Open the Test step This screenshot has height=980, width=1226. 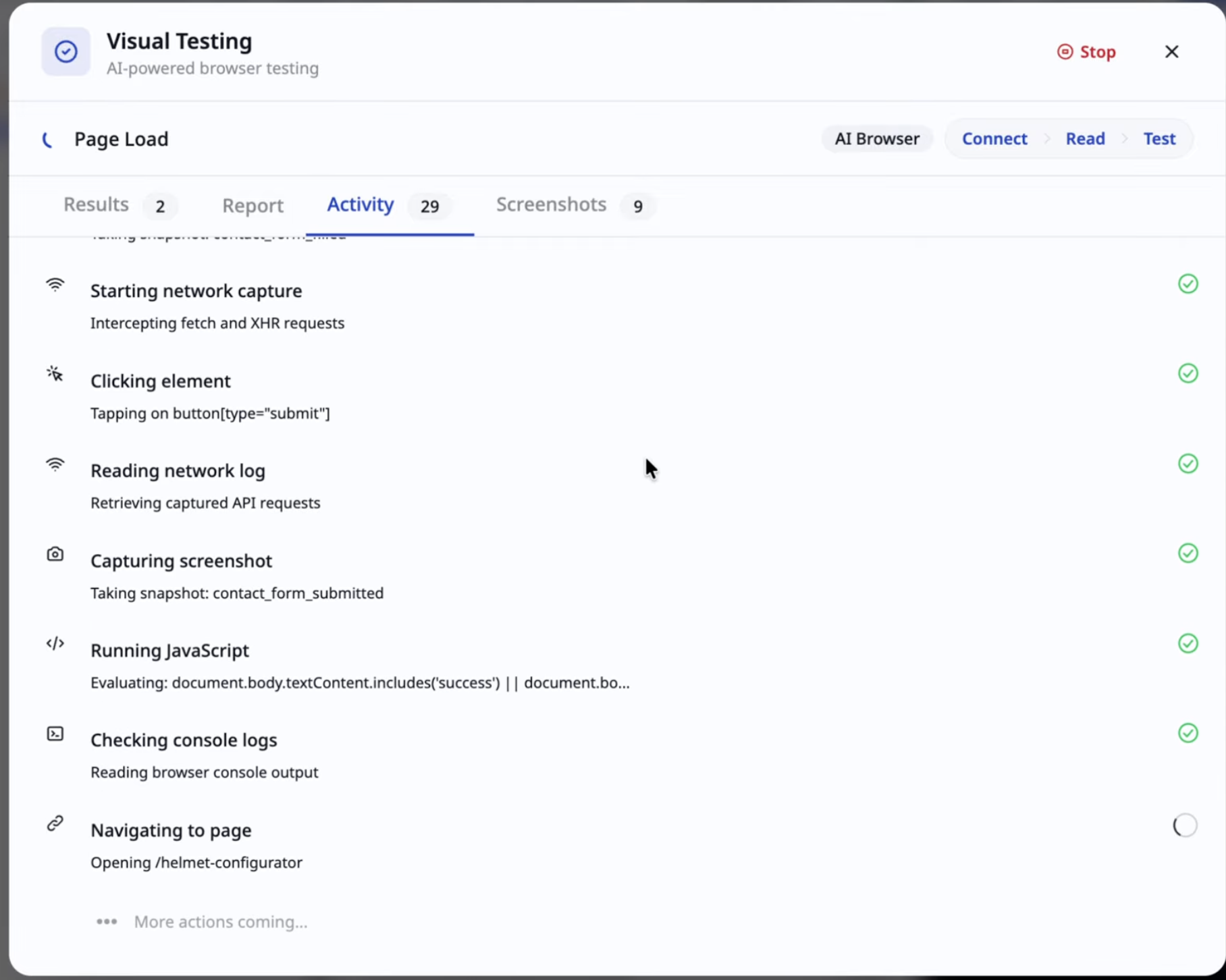[x=1159, y=138]
